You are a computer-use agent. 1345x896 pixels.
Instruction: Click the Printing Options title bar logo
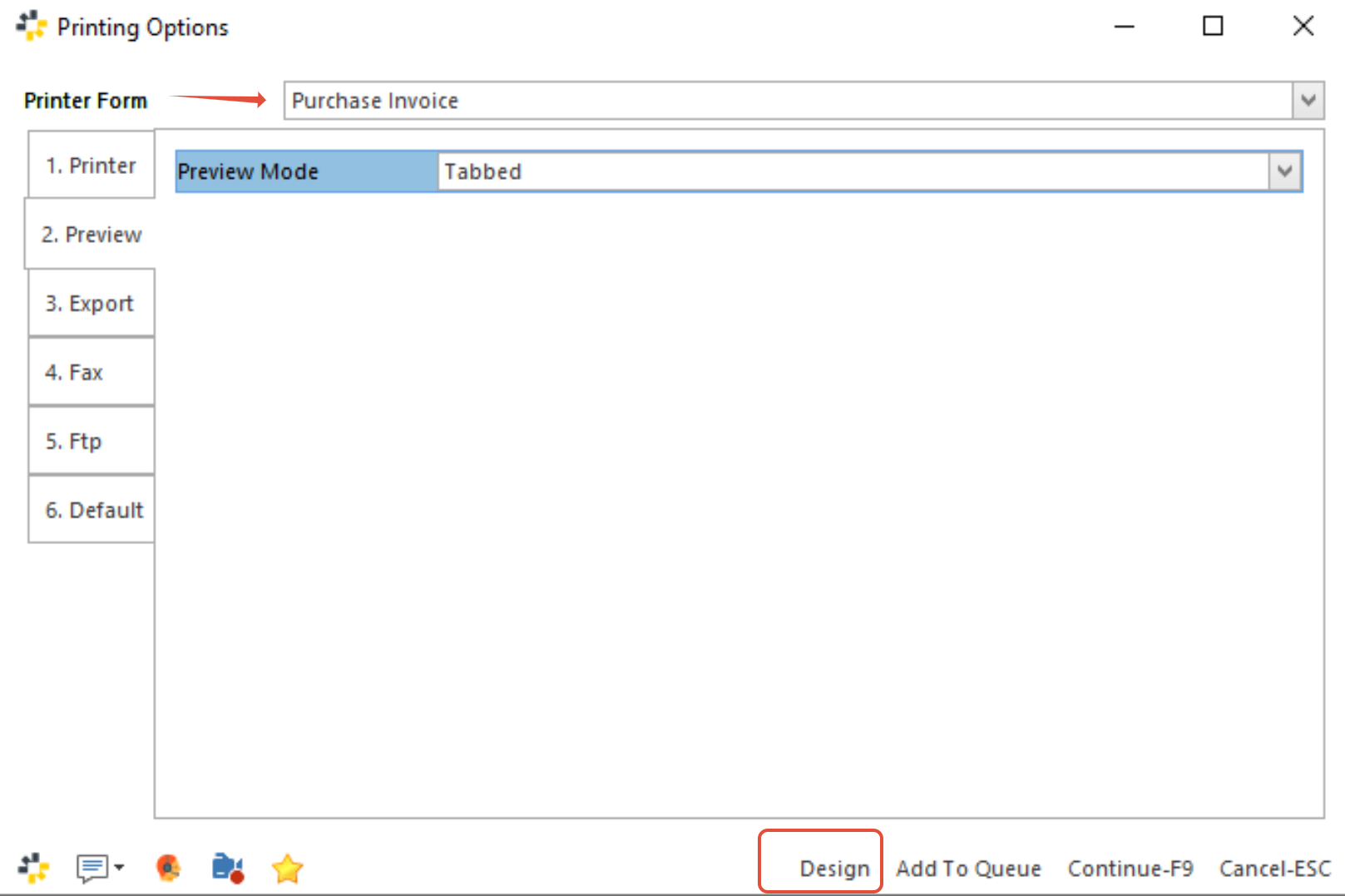(x=32, y=27)
